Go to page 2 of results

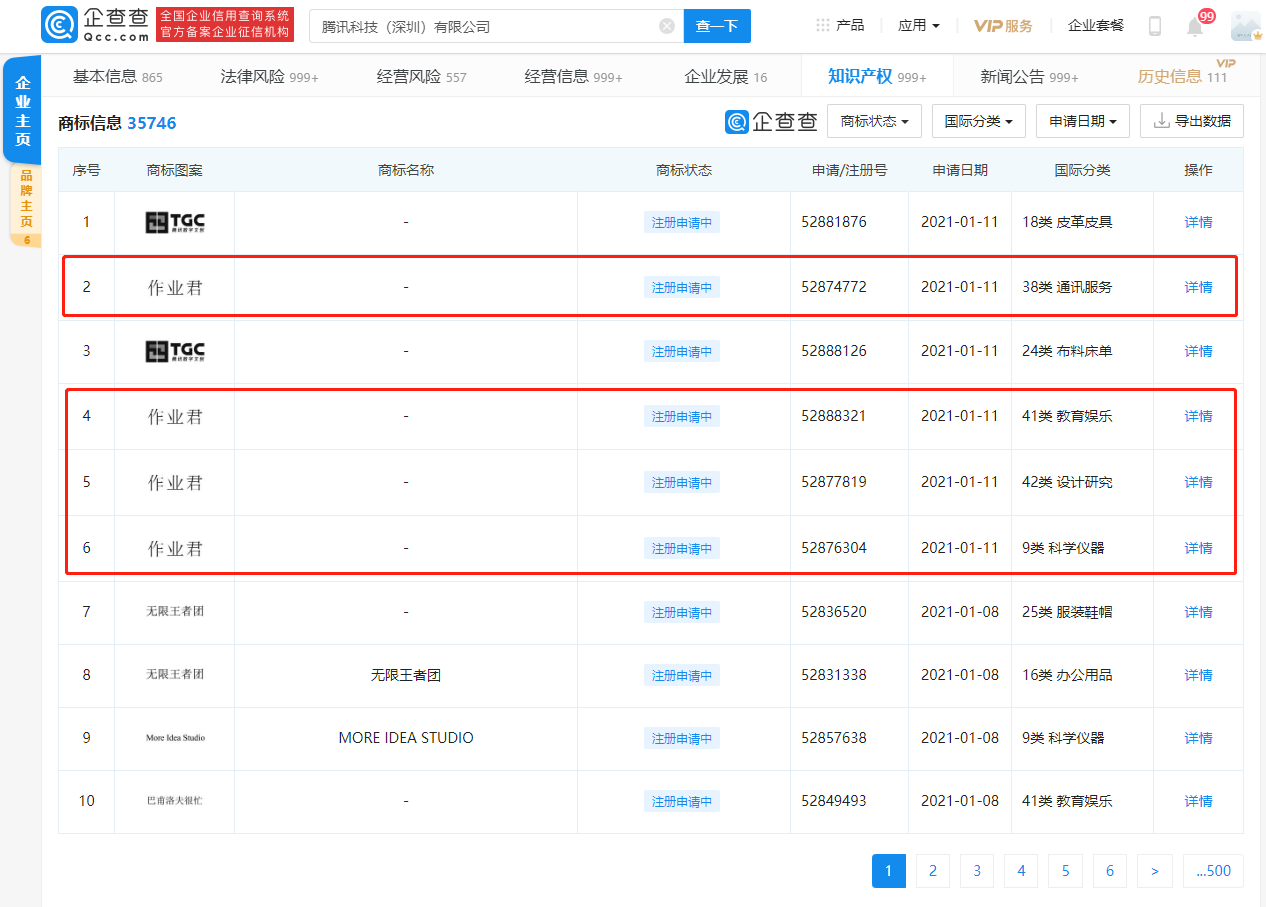(x=932, y=871)
